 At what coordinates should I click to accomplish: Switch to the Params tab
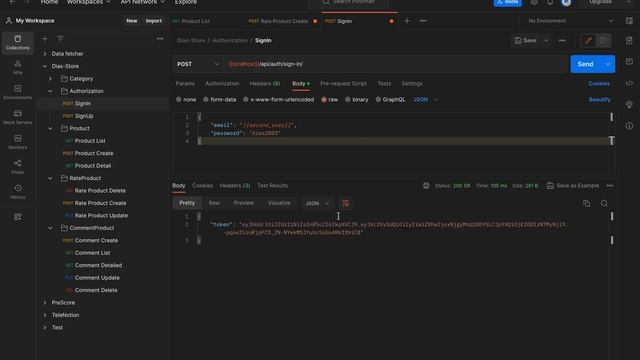tap(185, 83)
